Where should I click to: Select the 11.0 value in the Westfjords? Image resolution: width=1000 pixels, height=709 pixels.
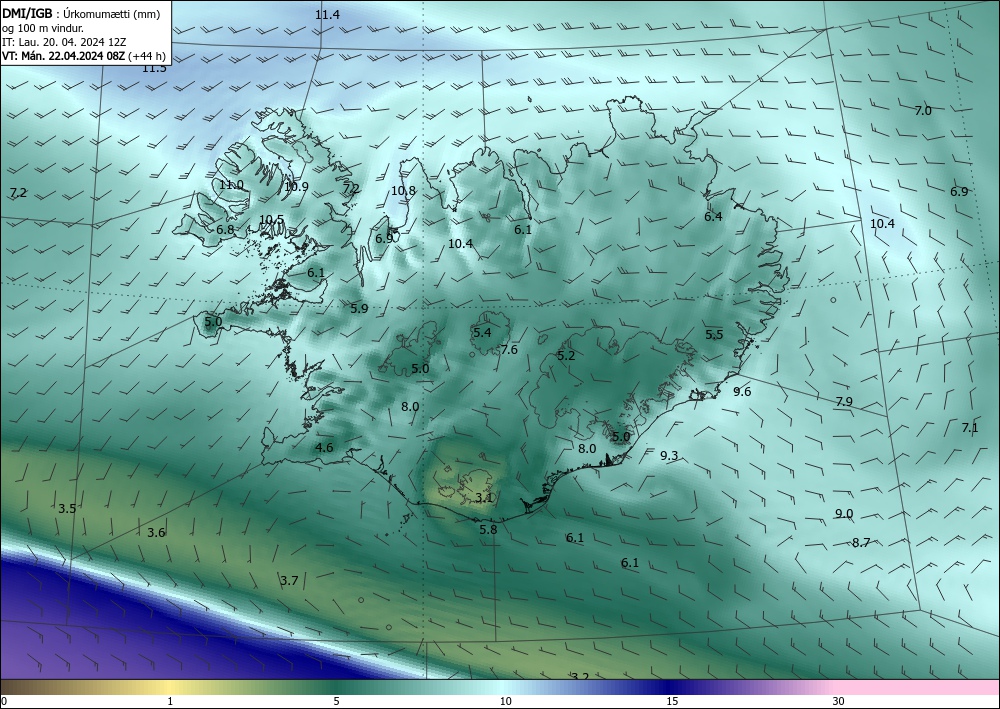[x=231, y=185]
